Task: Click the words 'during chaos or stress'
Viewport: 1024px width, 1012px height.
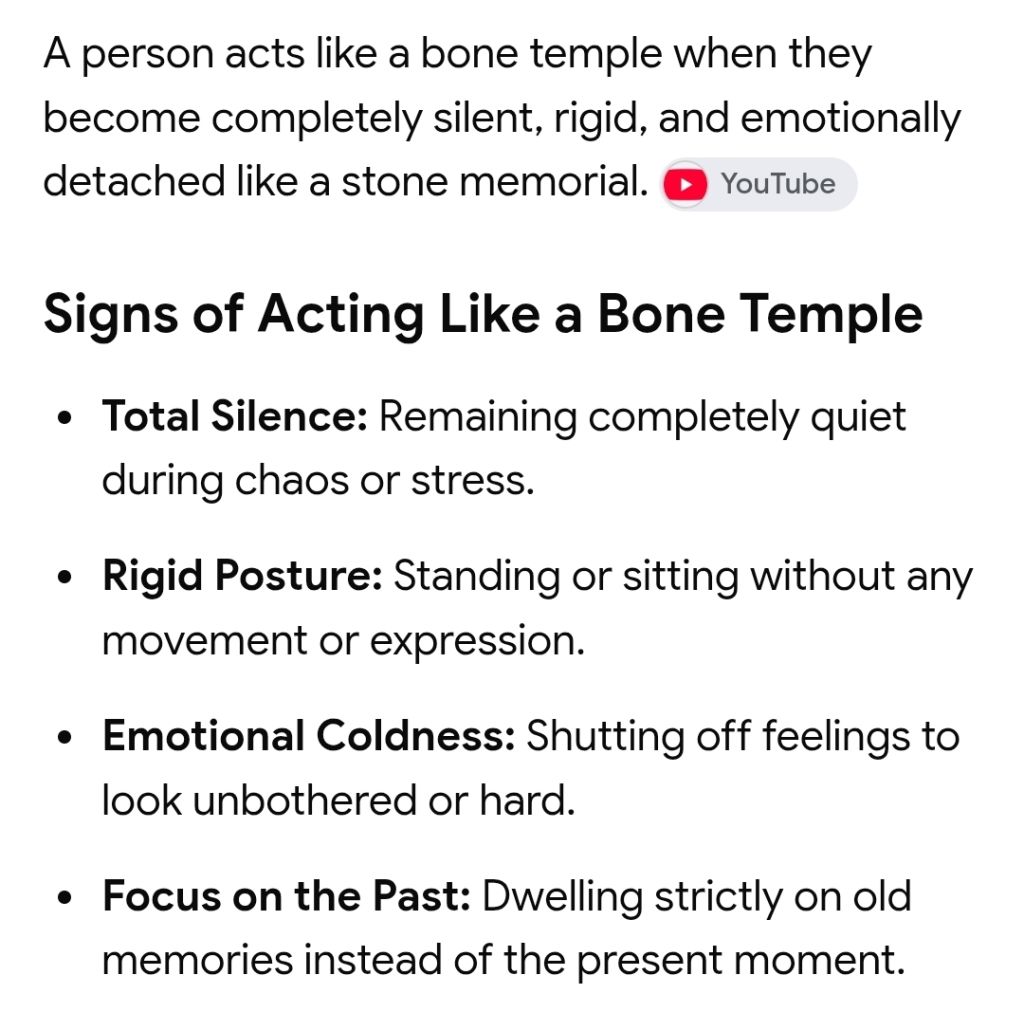Action: point(318,481)
